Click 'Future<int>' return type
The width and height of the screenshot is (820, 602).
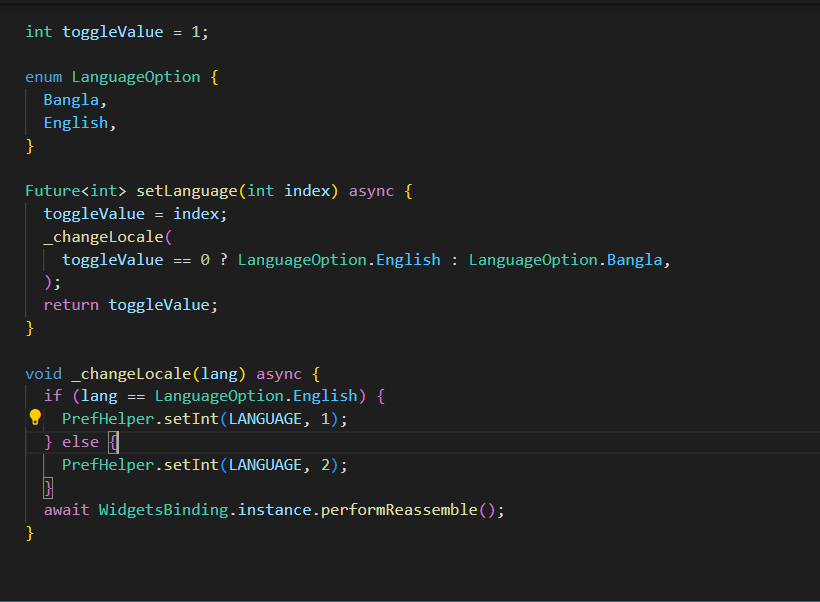pyautogui.click(x=76, y=191)
